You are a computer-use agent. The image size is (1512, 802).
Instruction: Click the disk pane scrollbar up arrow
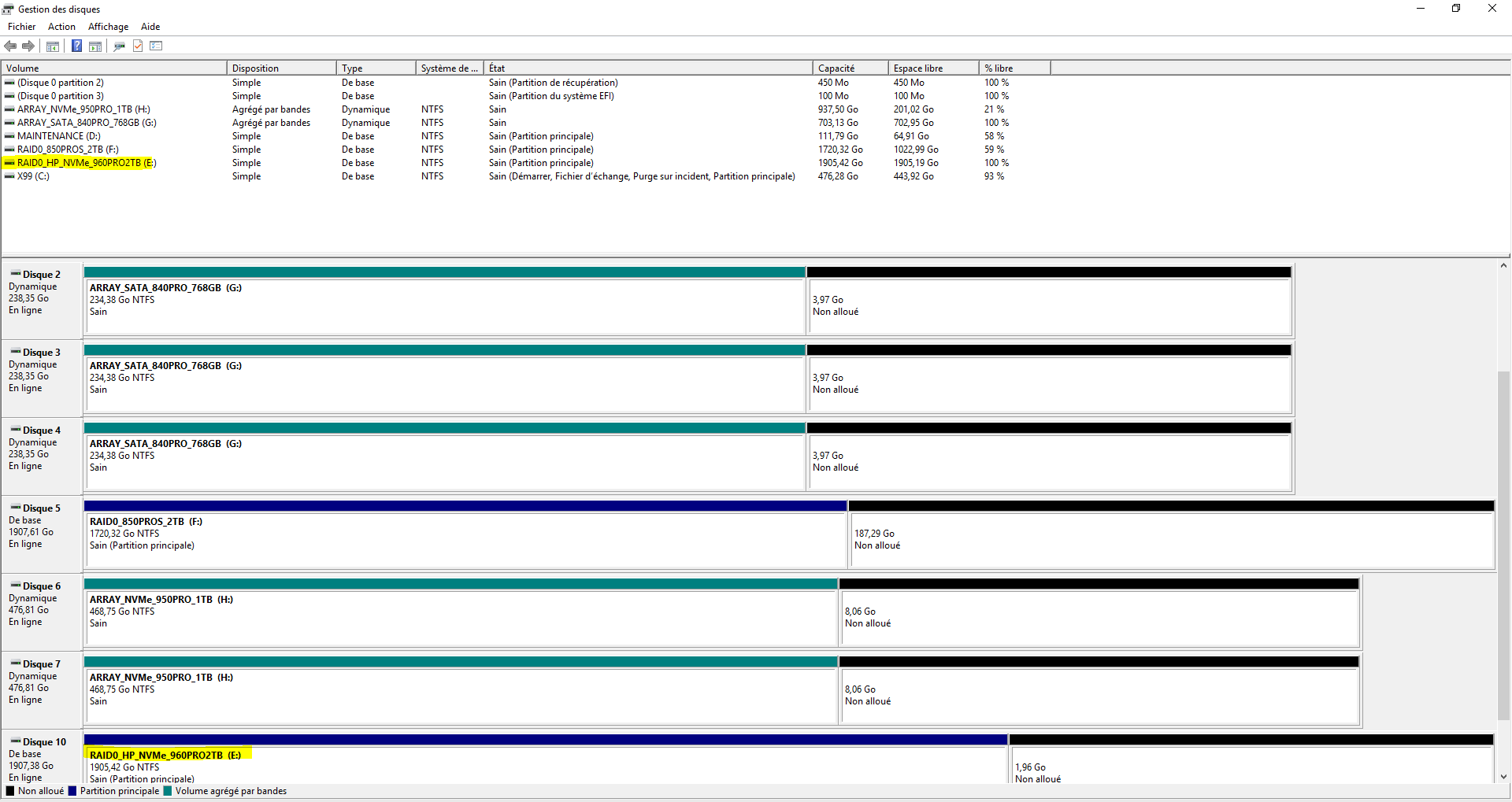pyautogui.click(x=1503, y=265)
